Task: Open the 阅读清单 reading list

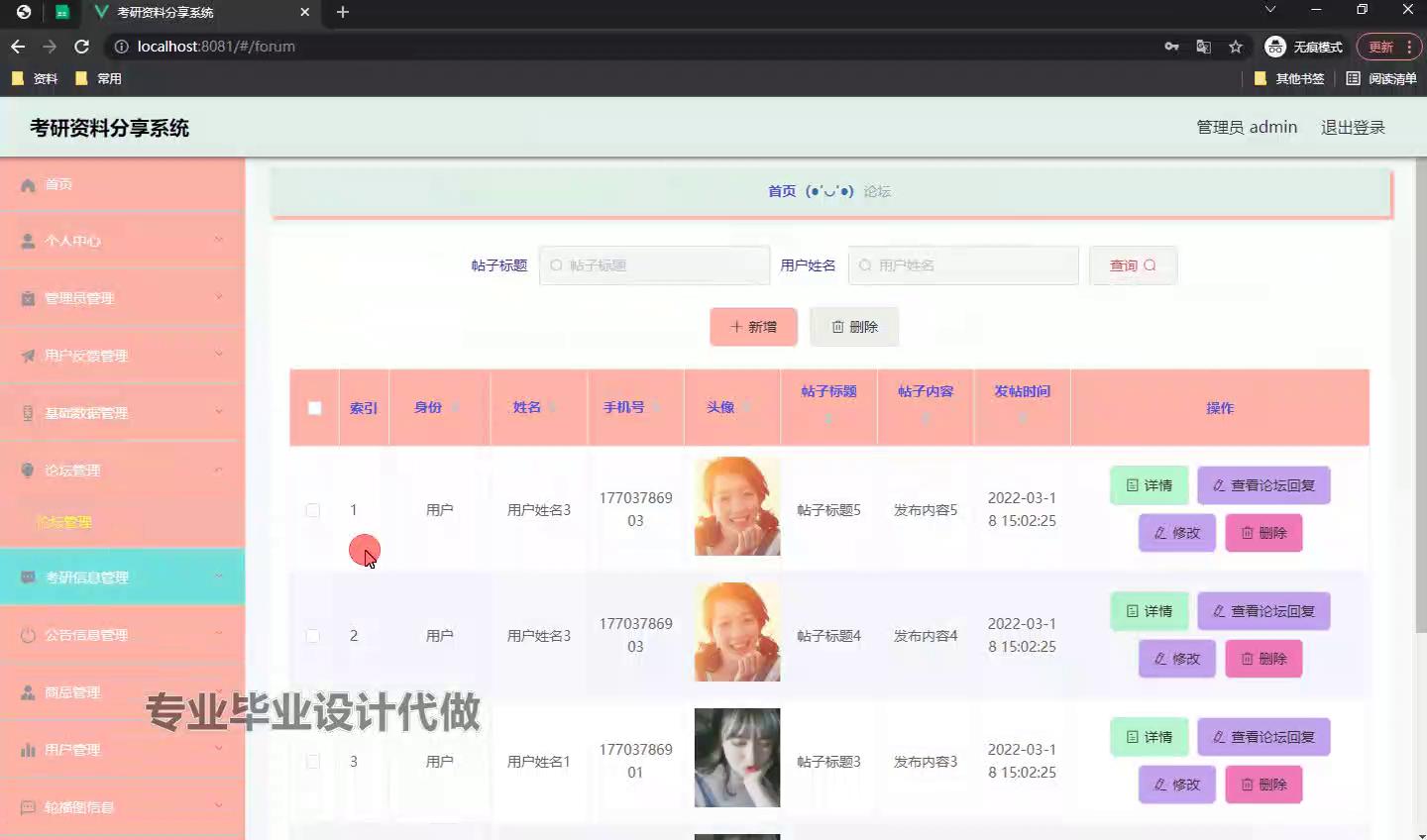Action: (x=1381, y=78)
